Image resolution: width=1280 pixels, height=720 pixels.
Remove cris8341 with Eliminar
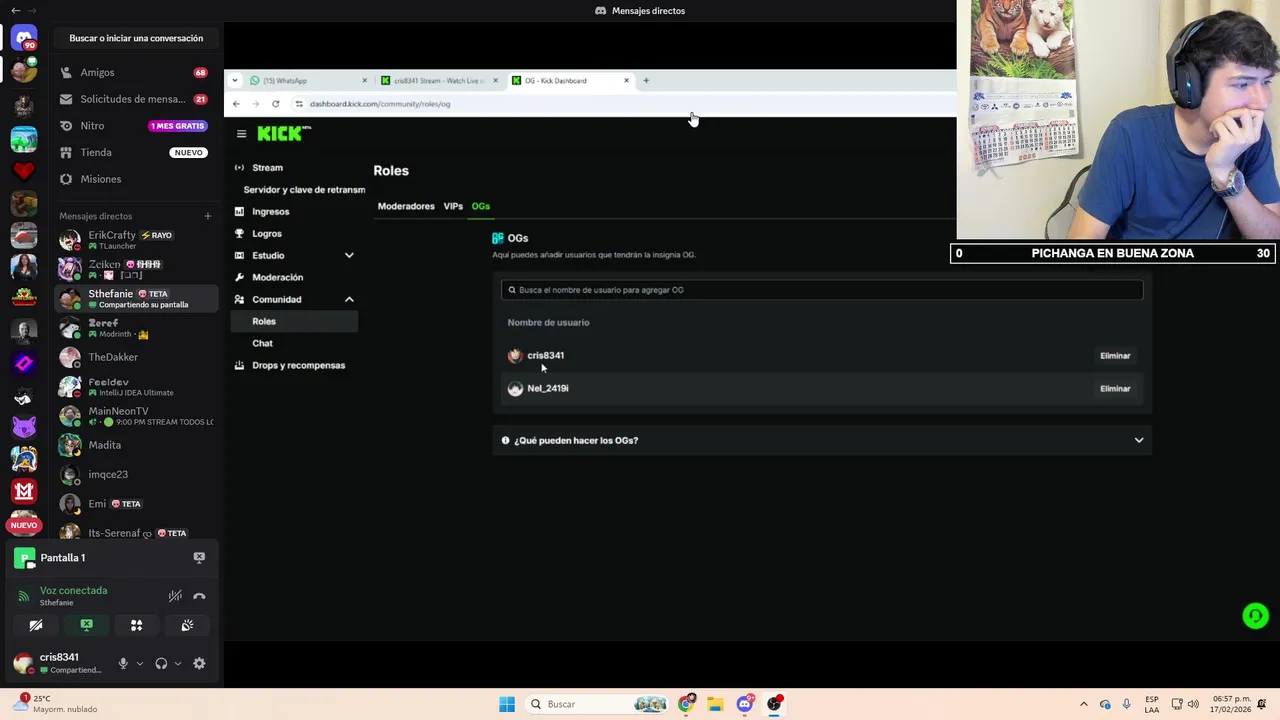click(1115, 356)
